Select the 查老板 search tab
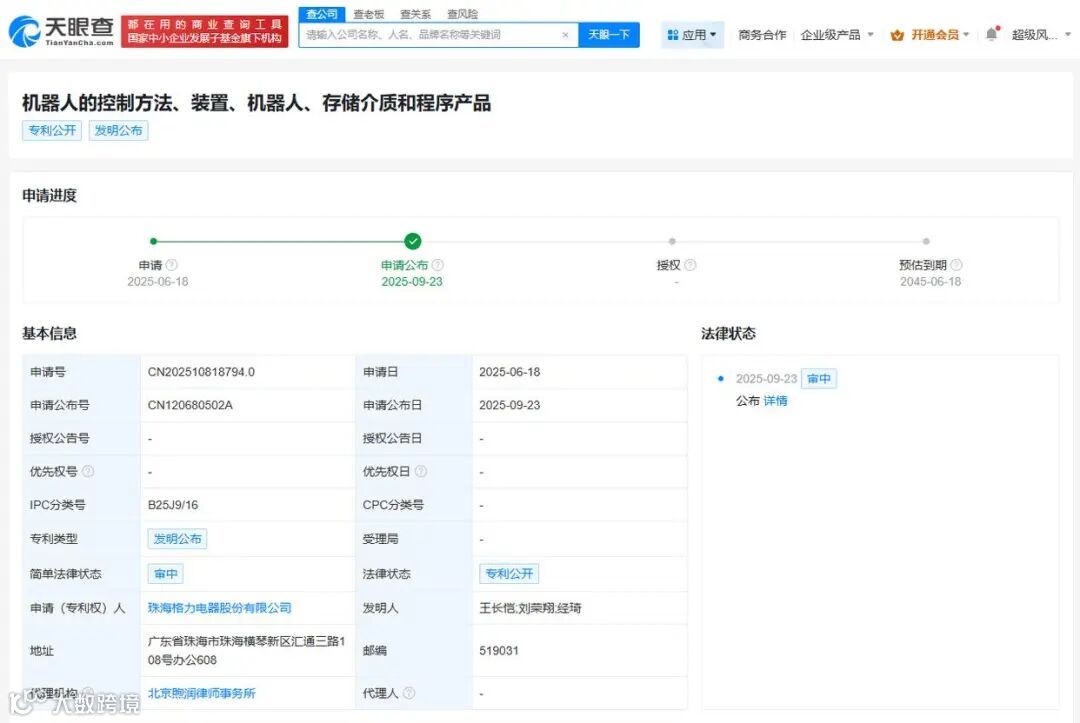 point(368,14)
